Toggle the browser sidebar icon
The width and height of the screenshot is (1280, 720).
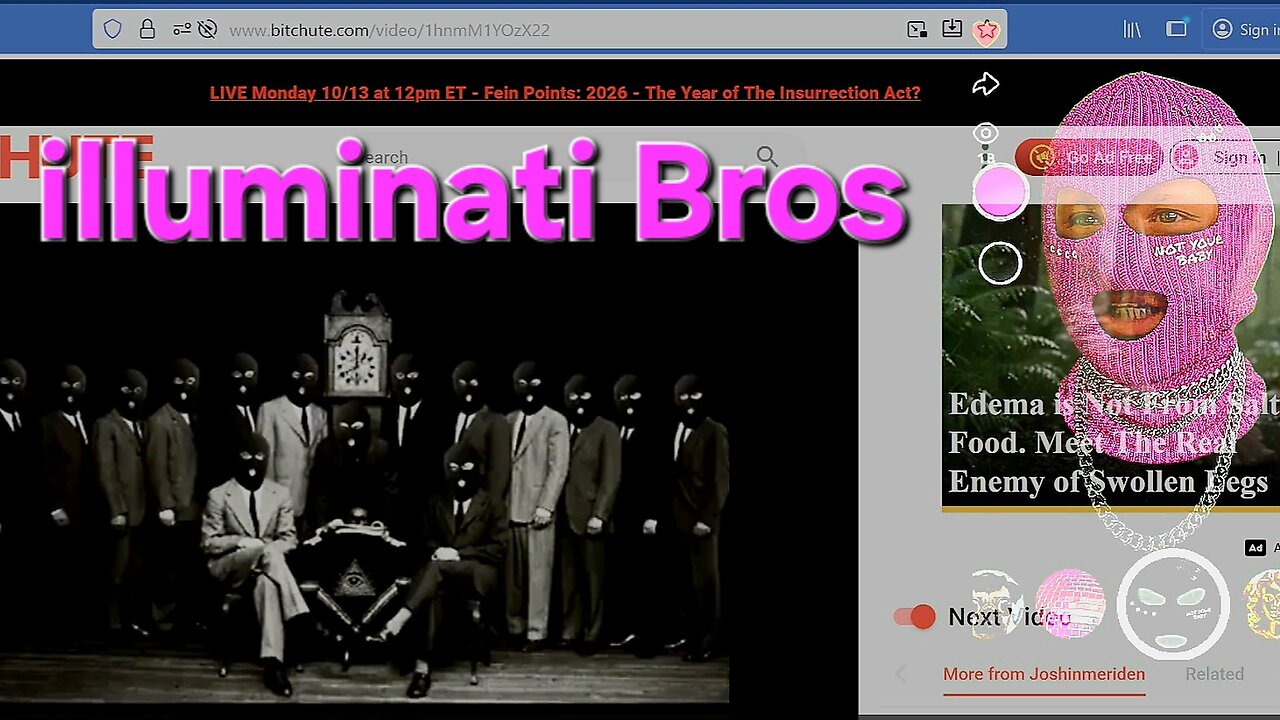tap(1177, 29)
